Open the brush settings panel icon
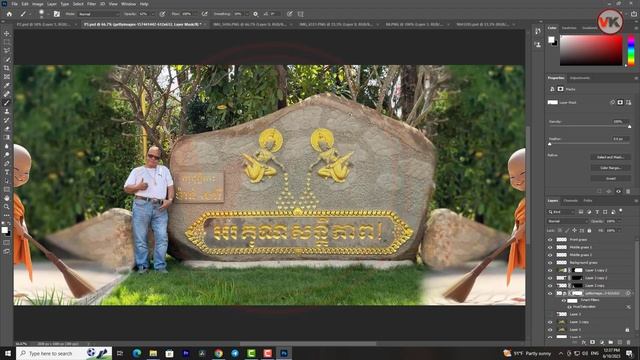 (57, 14)
